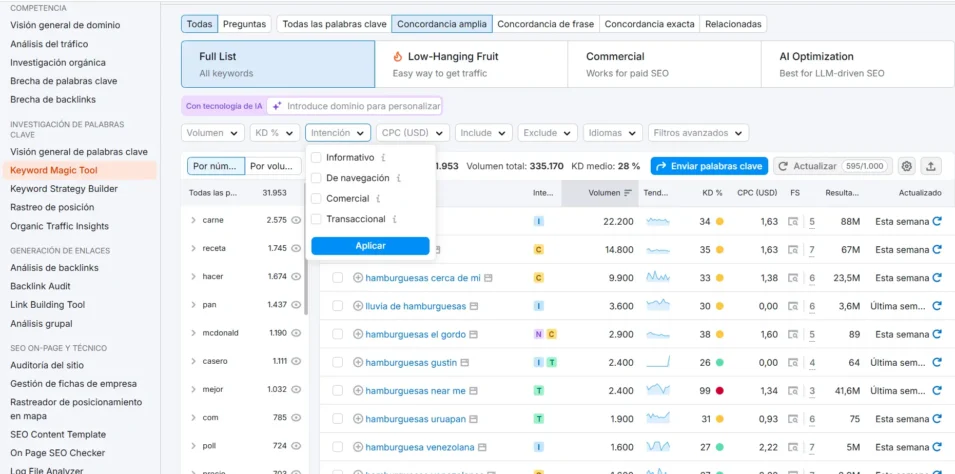
Task: Add hamburguesas cerca de mi with plus icon
Action: point(358,278)
